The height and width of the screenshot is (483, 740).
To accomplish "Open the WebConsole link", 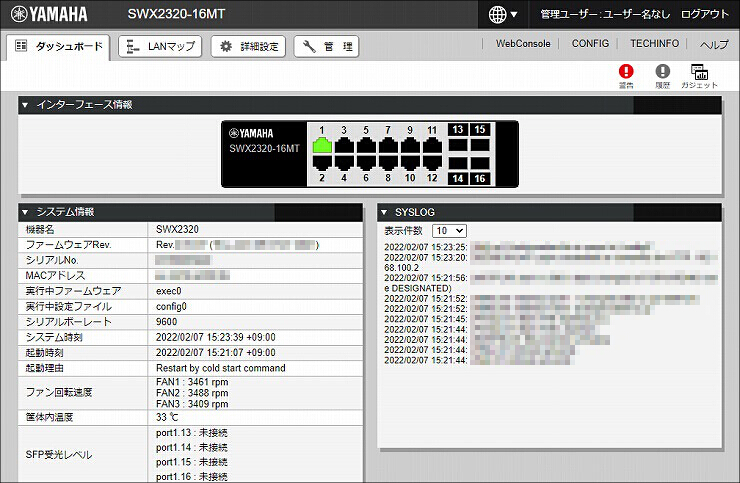I will (x=523, y=43).
